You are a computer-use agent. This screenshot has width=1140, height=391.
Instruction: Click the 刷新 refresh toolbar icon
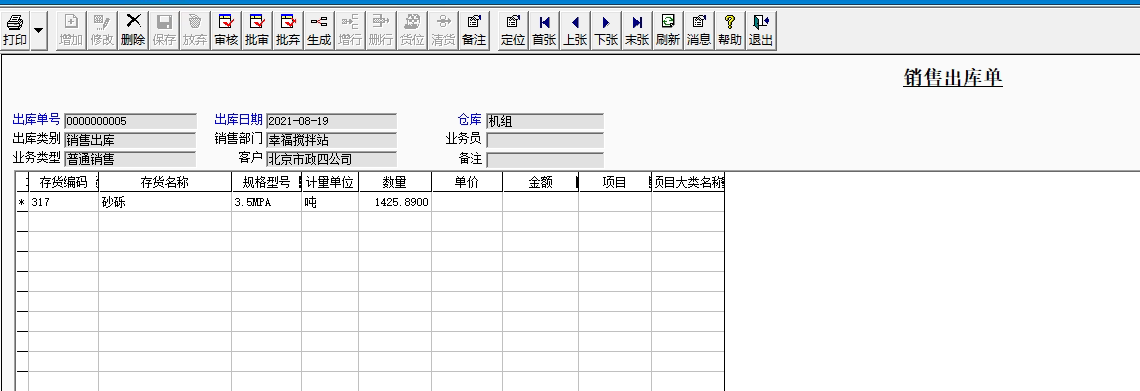point(667,31)
